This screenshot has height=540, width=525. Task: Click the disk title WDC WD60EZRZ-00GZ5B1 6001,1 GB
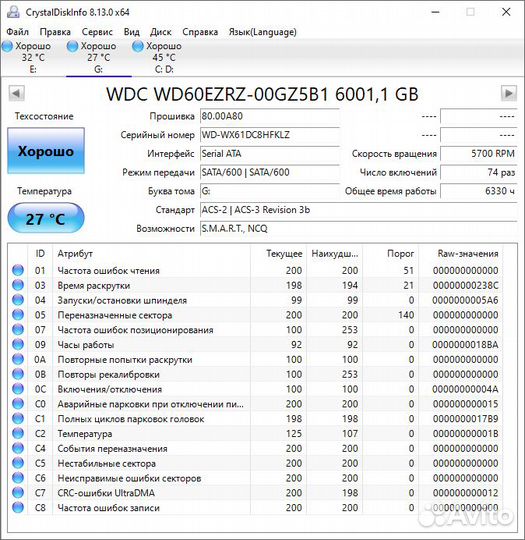click(262, 94)
